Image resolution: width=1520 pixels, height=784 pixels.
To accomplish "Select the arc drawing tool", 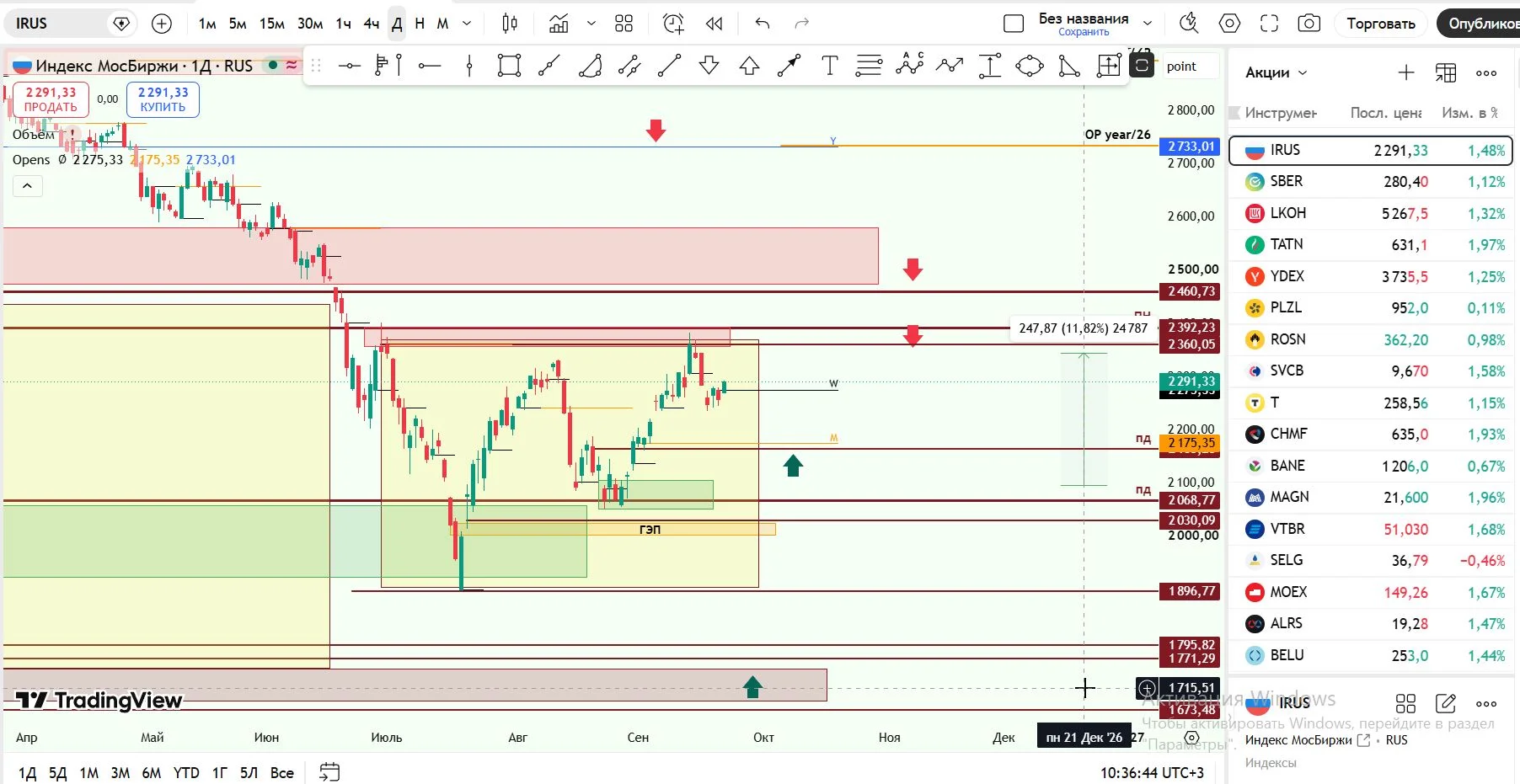I will 590,66.
